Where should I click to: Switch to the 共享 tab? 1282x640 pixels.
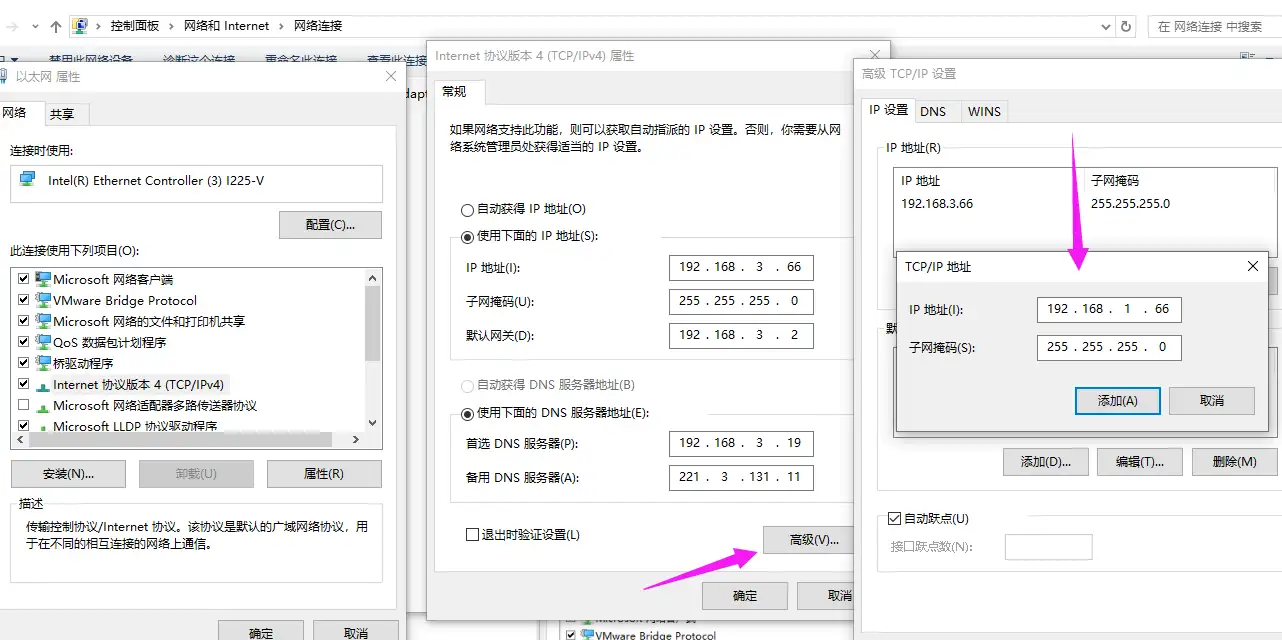coord(63,114)
